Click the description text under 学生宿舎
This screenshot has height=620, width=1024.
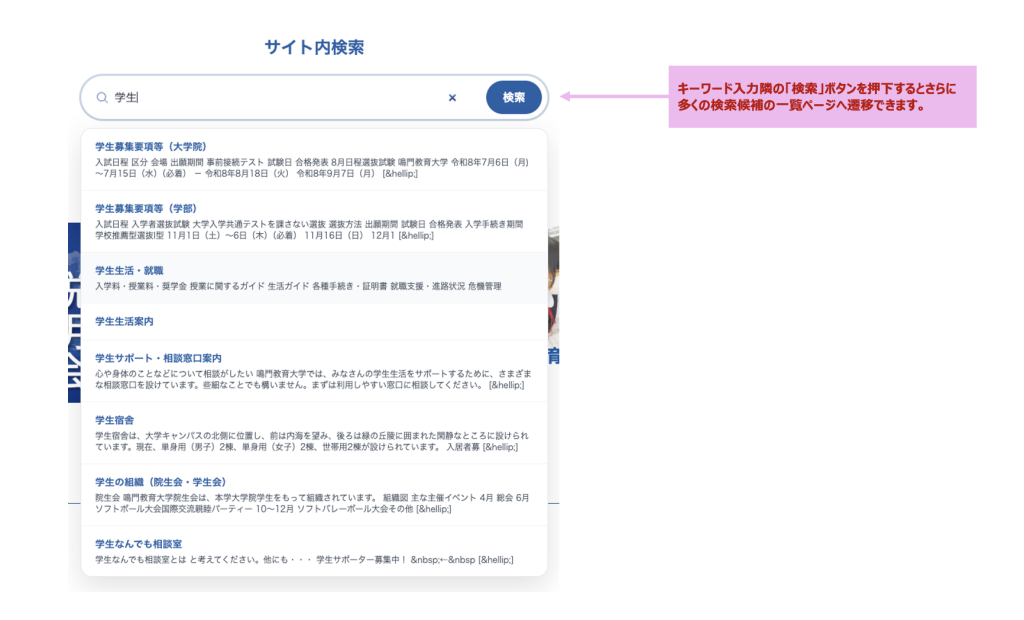312,442
